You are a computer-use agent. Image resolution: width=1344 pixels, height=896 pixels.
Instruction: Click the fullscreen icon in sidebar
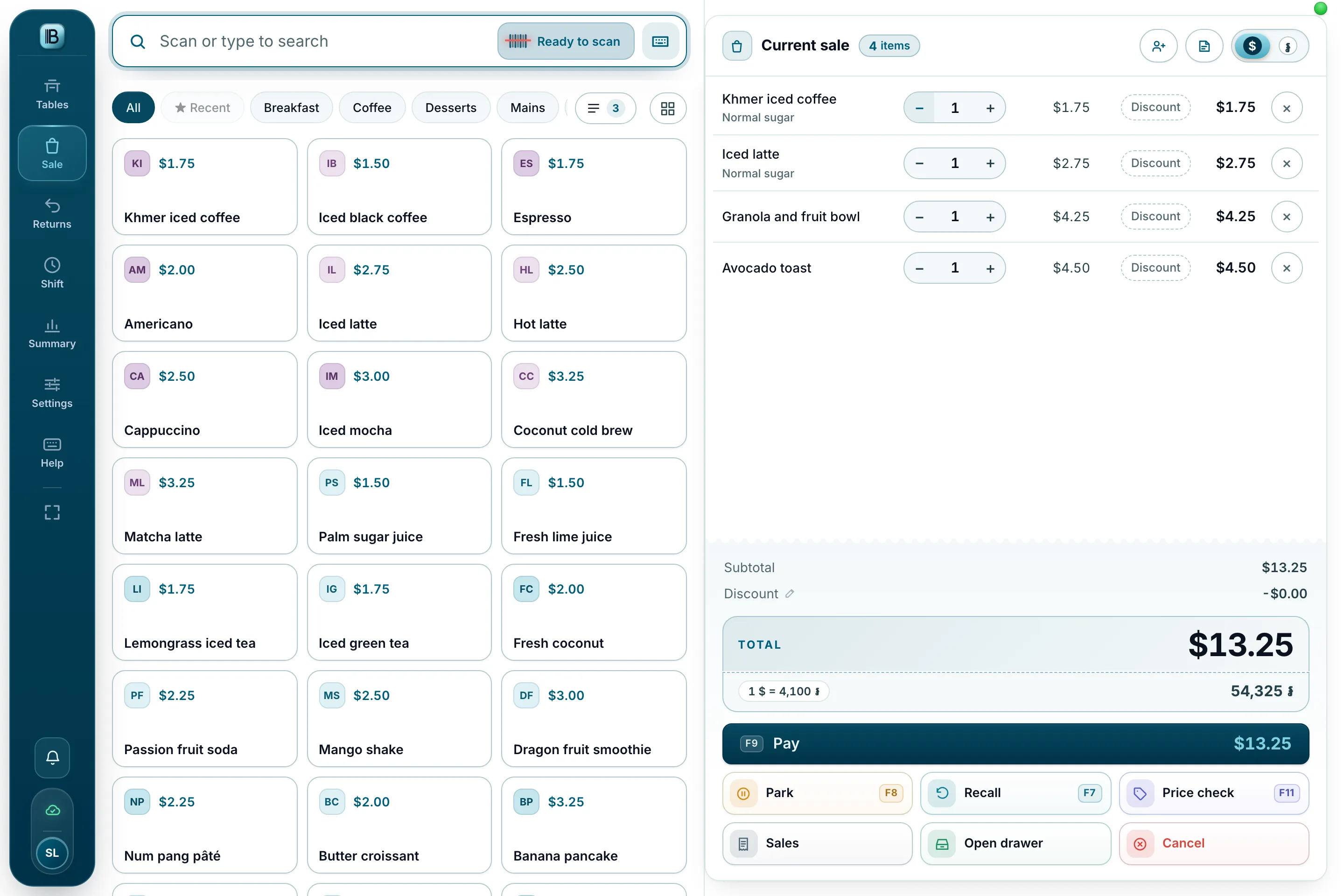[x=52, y=512]
